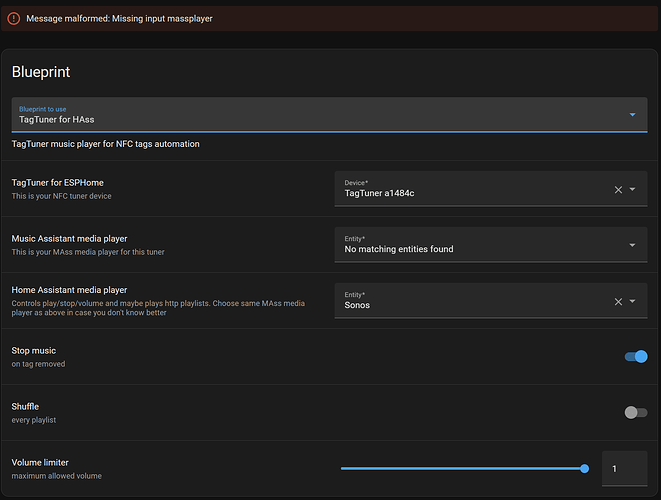Expand the blueprint selector arrow
This screenshot has height=500, width=661.
(x=632, y=115)
